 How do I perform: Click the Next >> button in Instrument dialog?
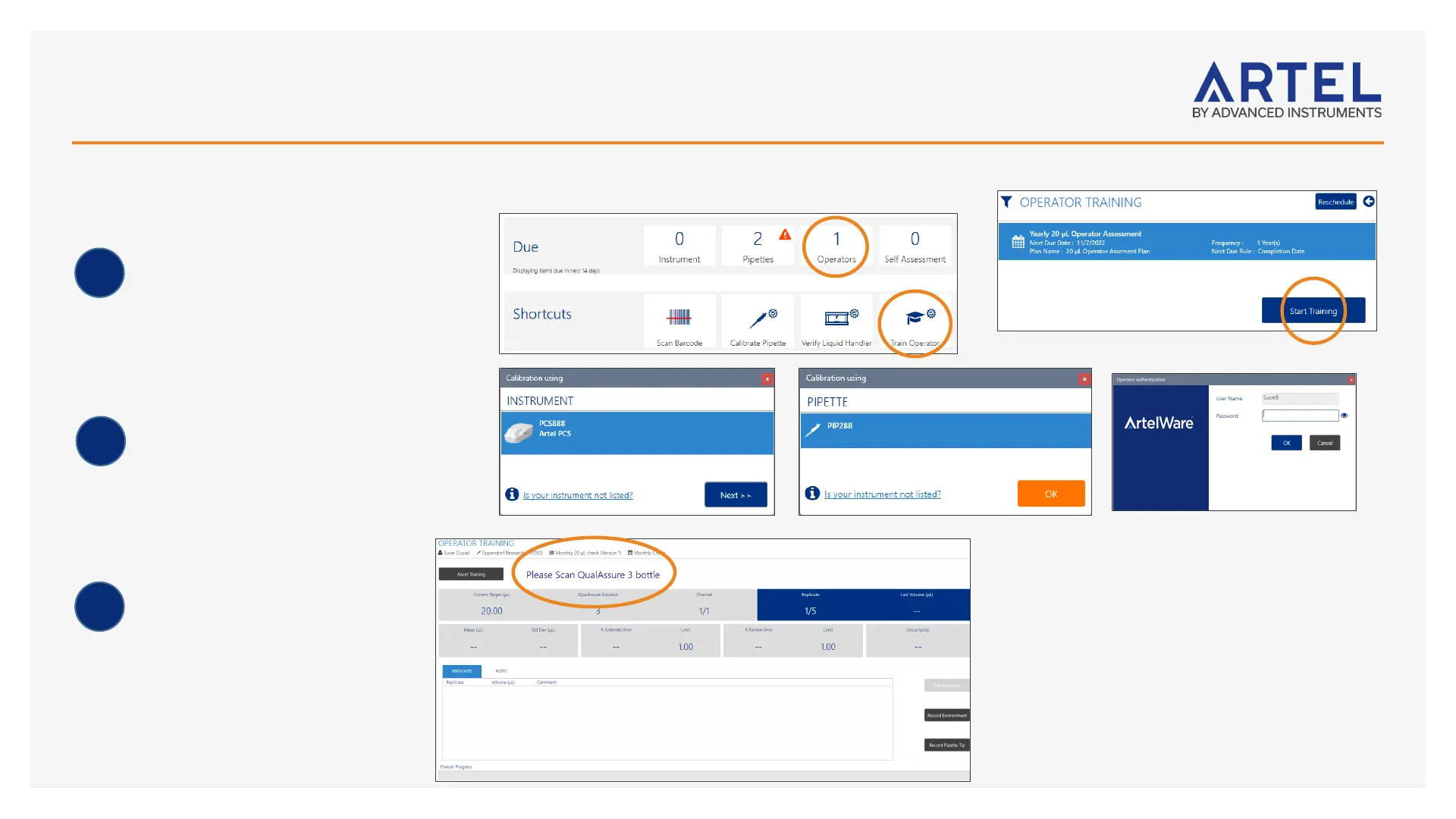736,495
